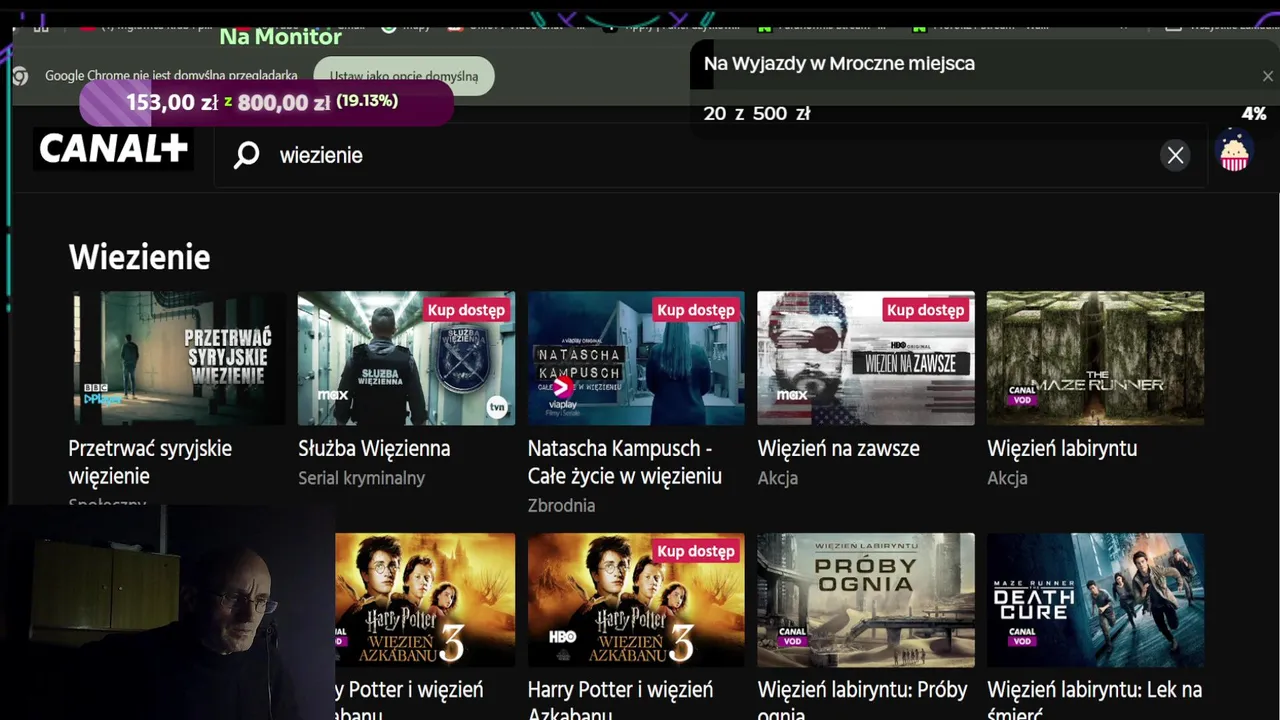This screenshot has width=1280, height=720.
Task: Click the max logo on Służba Więzienna
Action: click(333, 396)
